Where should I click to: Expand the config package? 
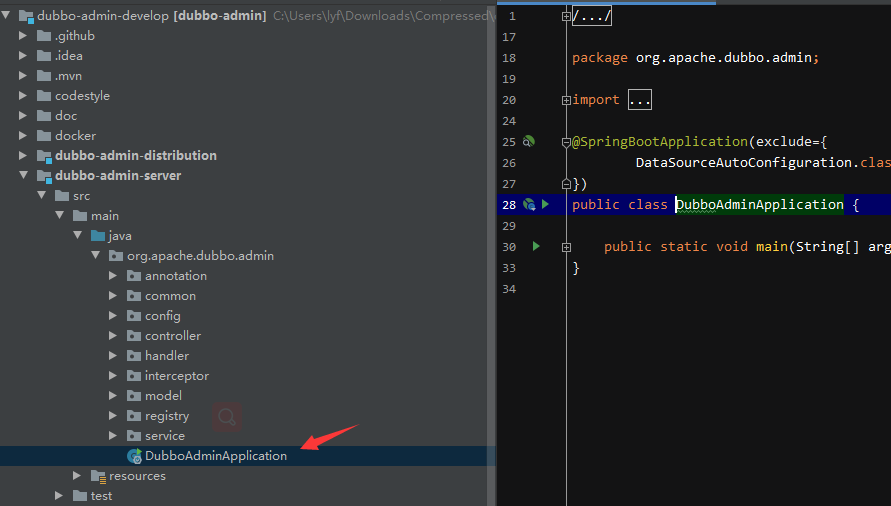[113, 316]
